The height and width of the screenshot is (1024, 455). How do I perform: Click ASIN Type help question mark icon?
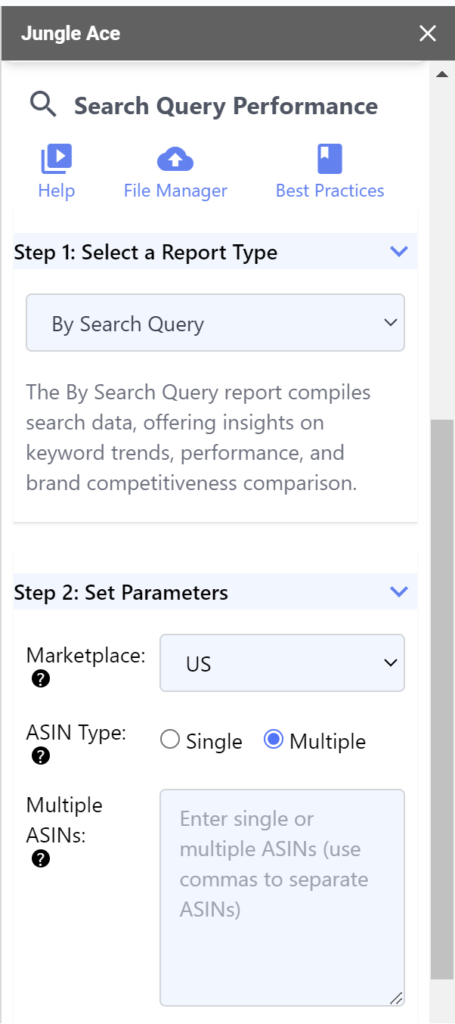40,757
